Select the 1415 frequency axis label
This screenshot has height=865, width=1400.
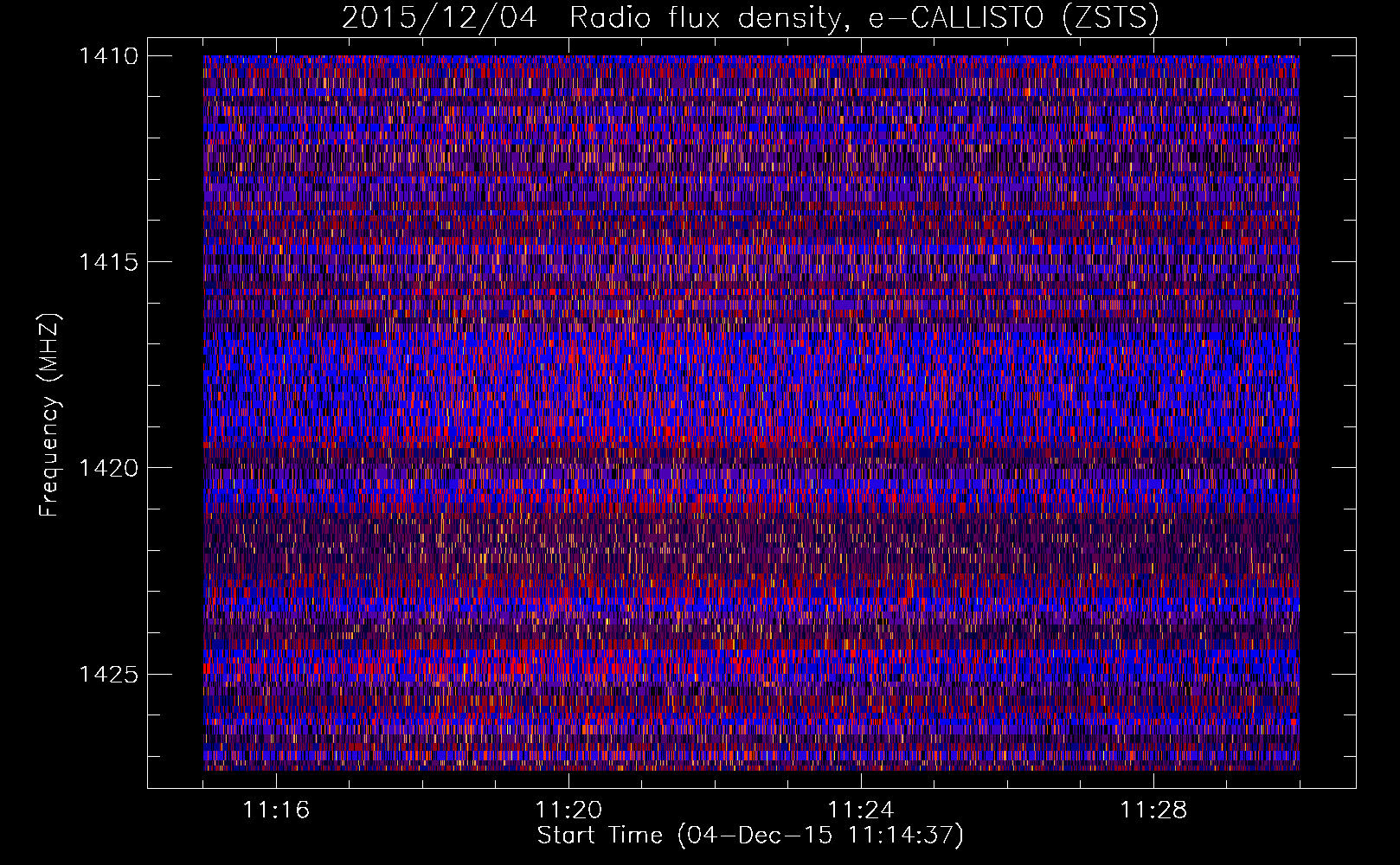108,262
